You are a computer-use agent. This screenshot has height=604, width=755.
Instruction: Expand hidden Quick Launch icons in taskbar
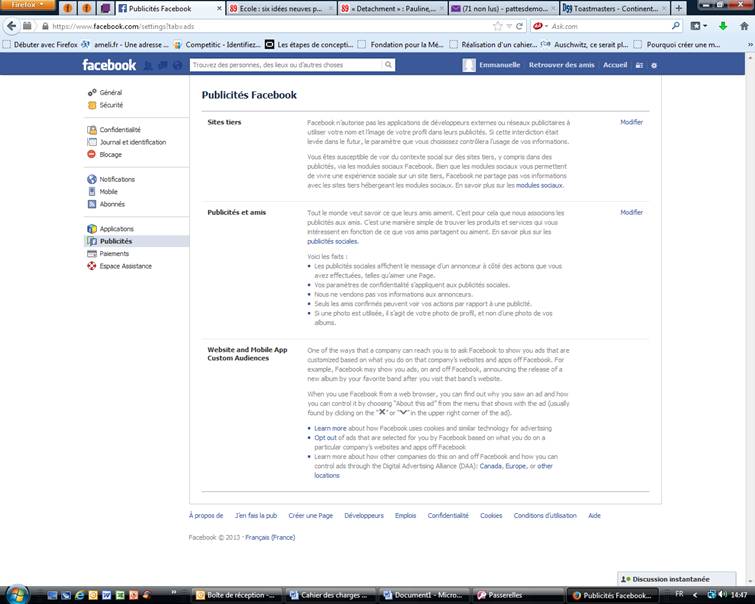click(174, 592)
